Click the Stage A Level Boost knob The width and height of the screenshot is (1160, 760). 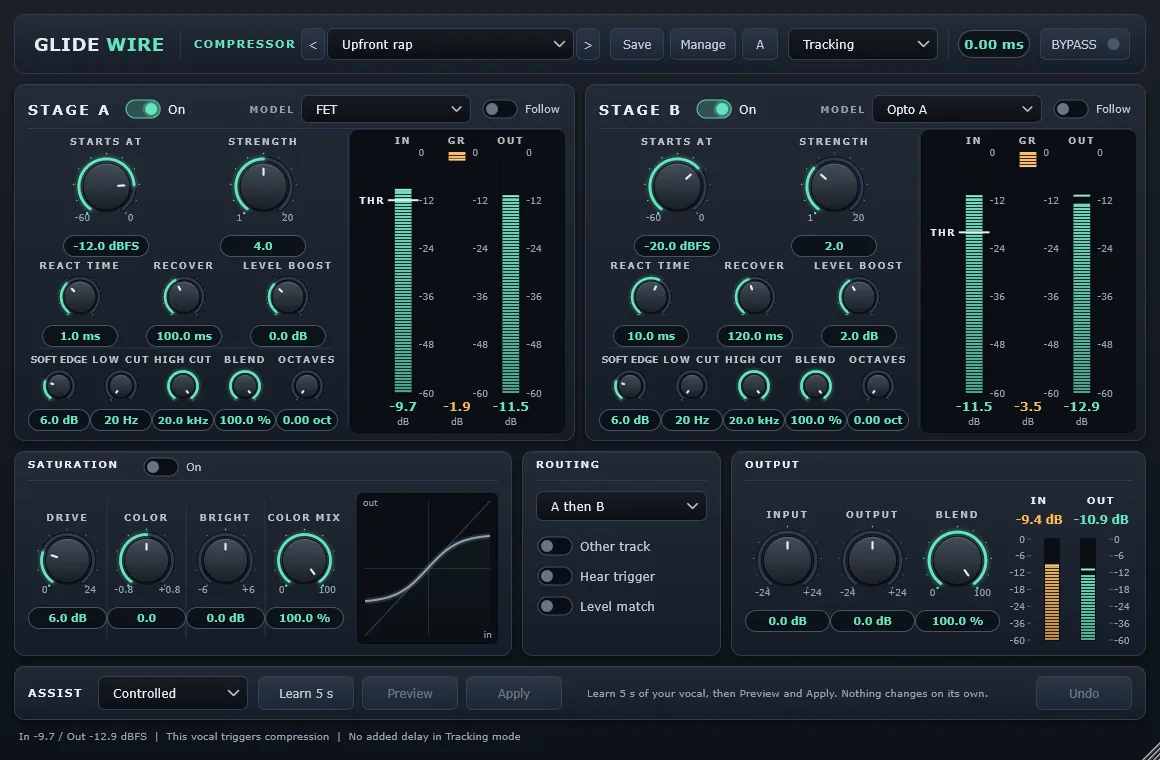[287, 297]
